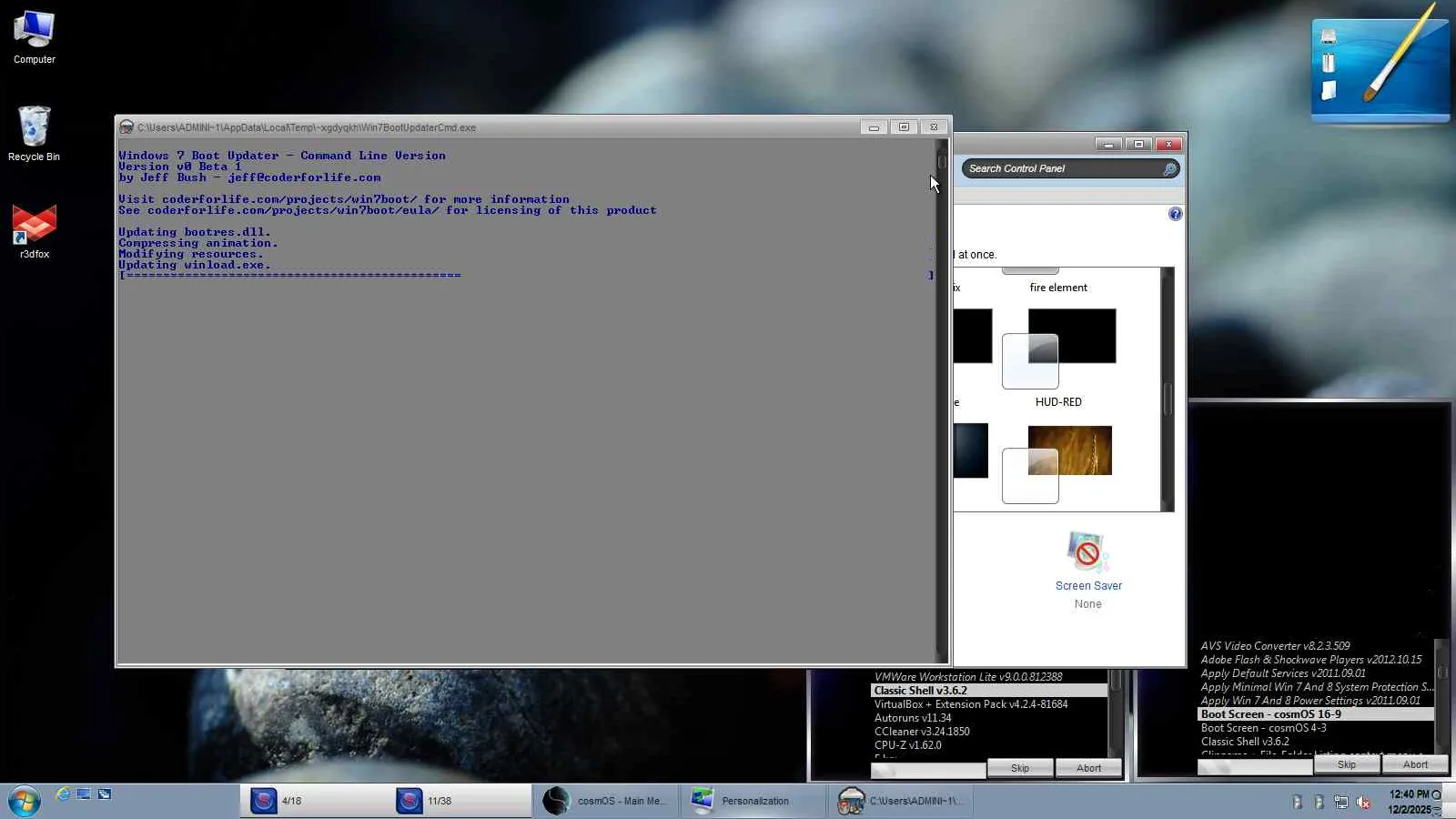1456x819 pixels.
Task: Select VMWare Workstation Lite v9.0.0.812388 entry
Action: tap(968, 677)
